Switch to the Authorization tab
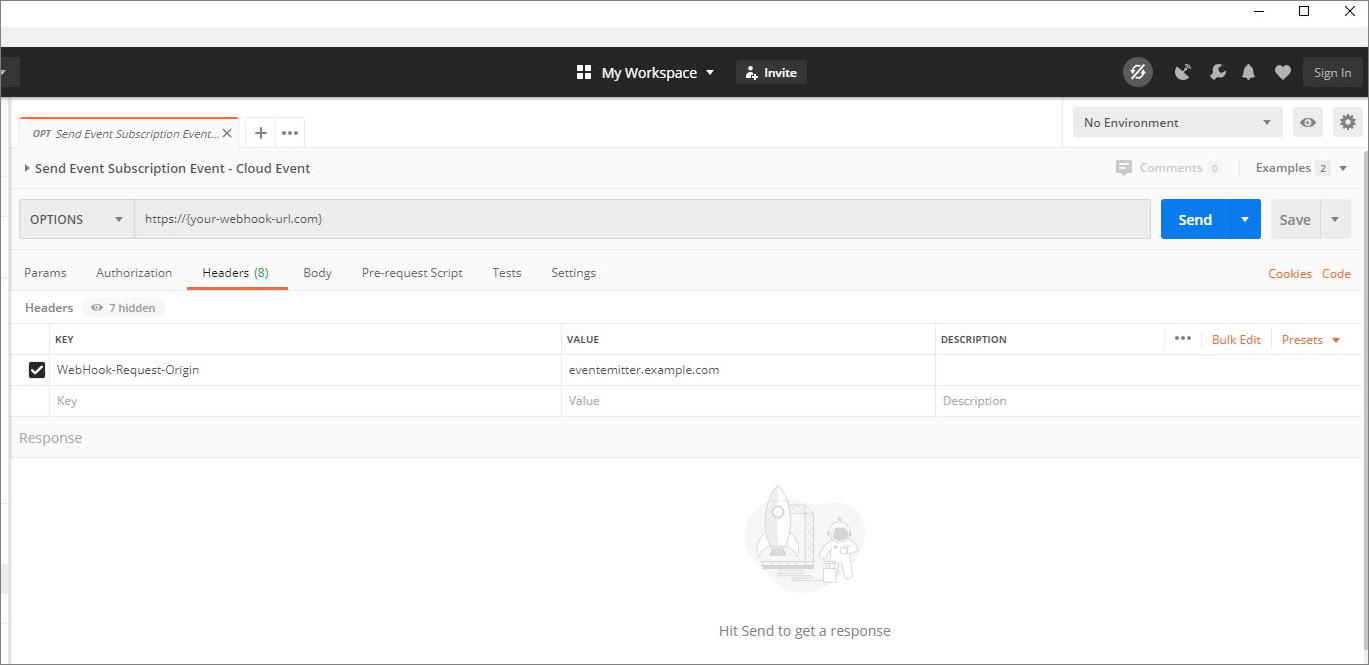The image size is (1369, 665). 134,273
